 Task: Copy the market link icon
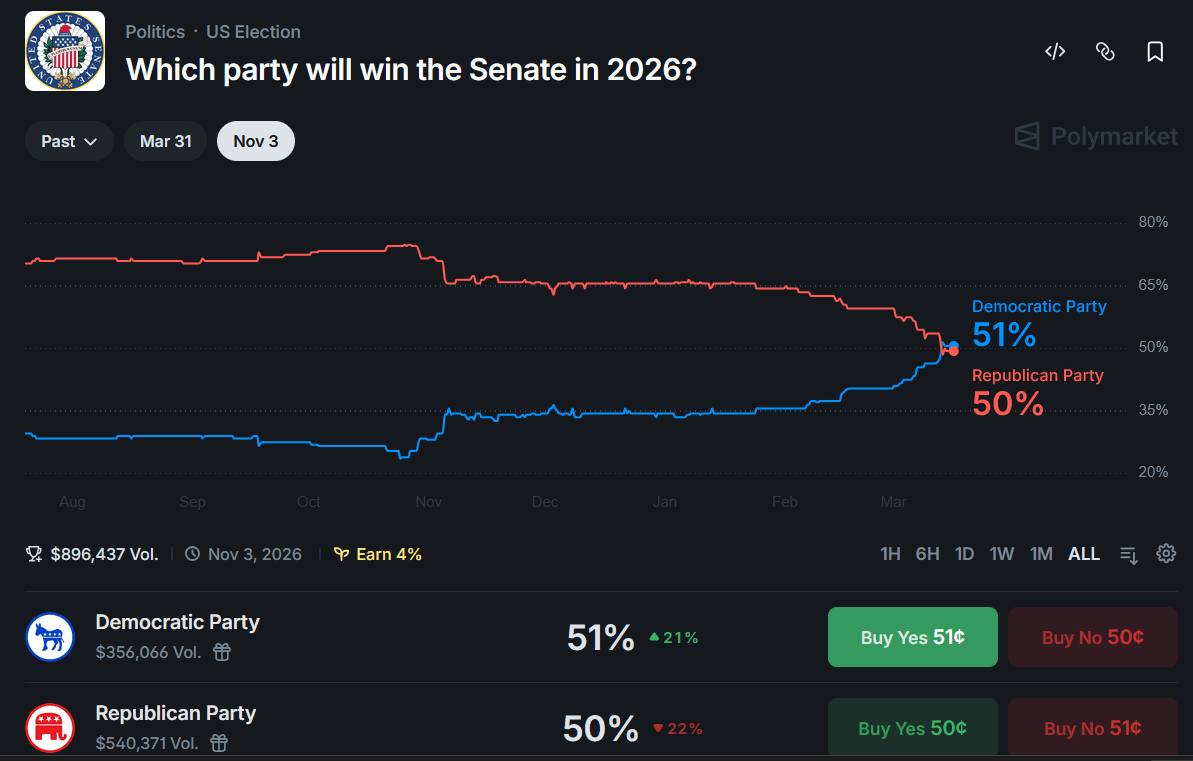pos(1105,52)
